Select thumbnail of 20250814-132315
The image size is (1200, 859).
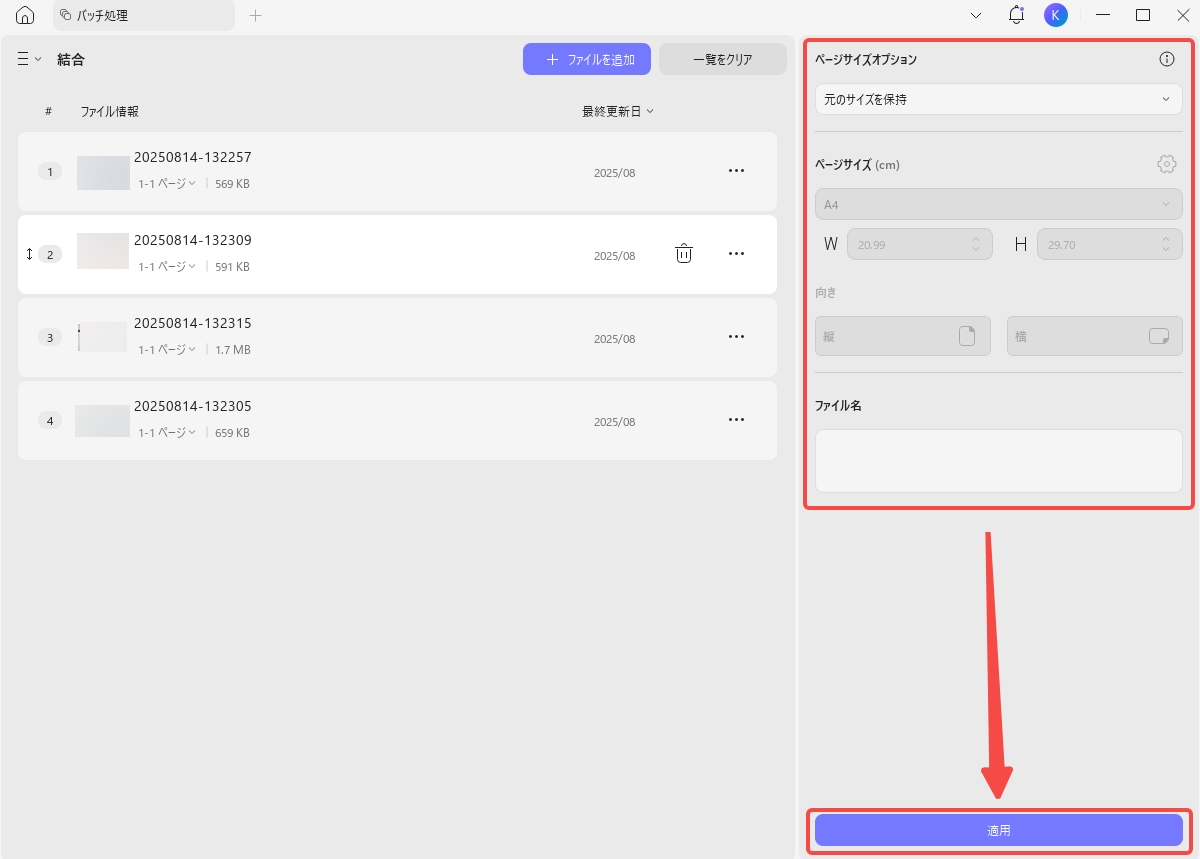pos(102,336)
